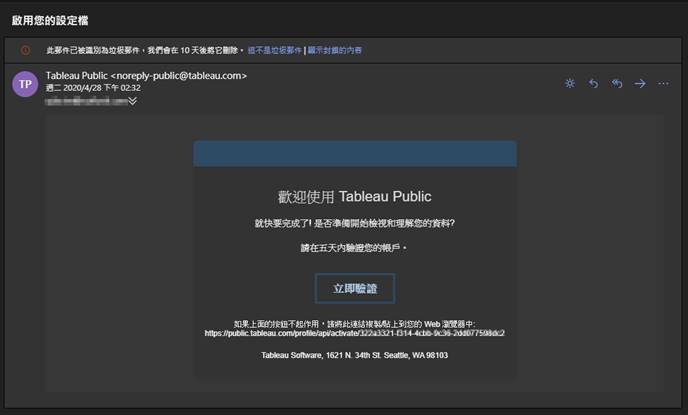Viewport: 688px width, 415px height.
Task: Click the blurred recipient address
Action: pyautogui.click(x=86, y=101)
